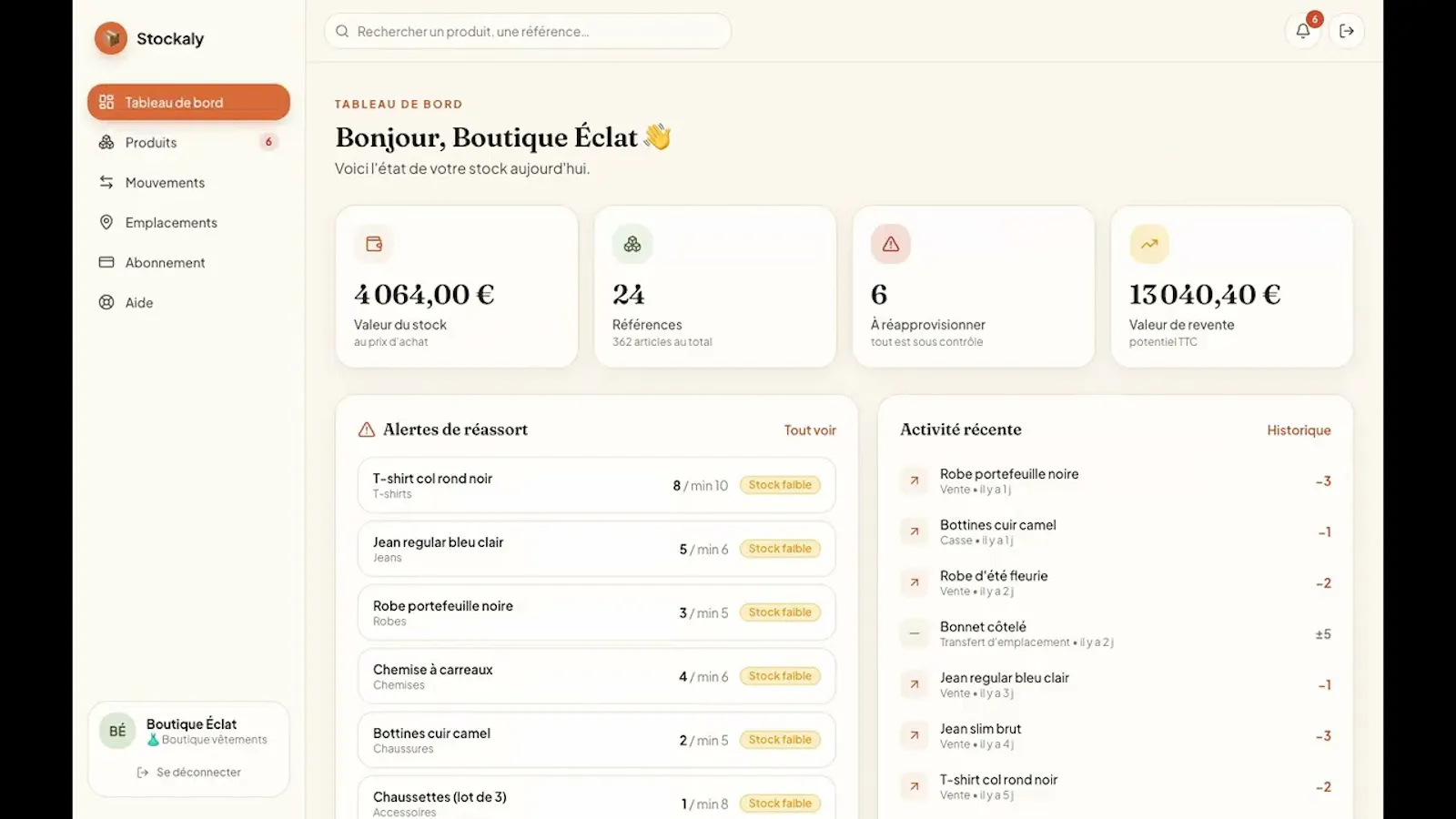The width and height of the screenshot is (1456, 819).
Task: Click the Emplacements pin icon
Action: click(x=106, y=222)
